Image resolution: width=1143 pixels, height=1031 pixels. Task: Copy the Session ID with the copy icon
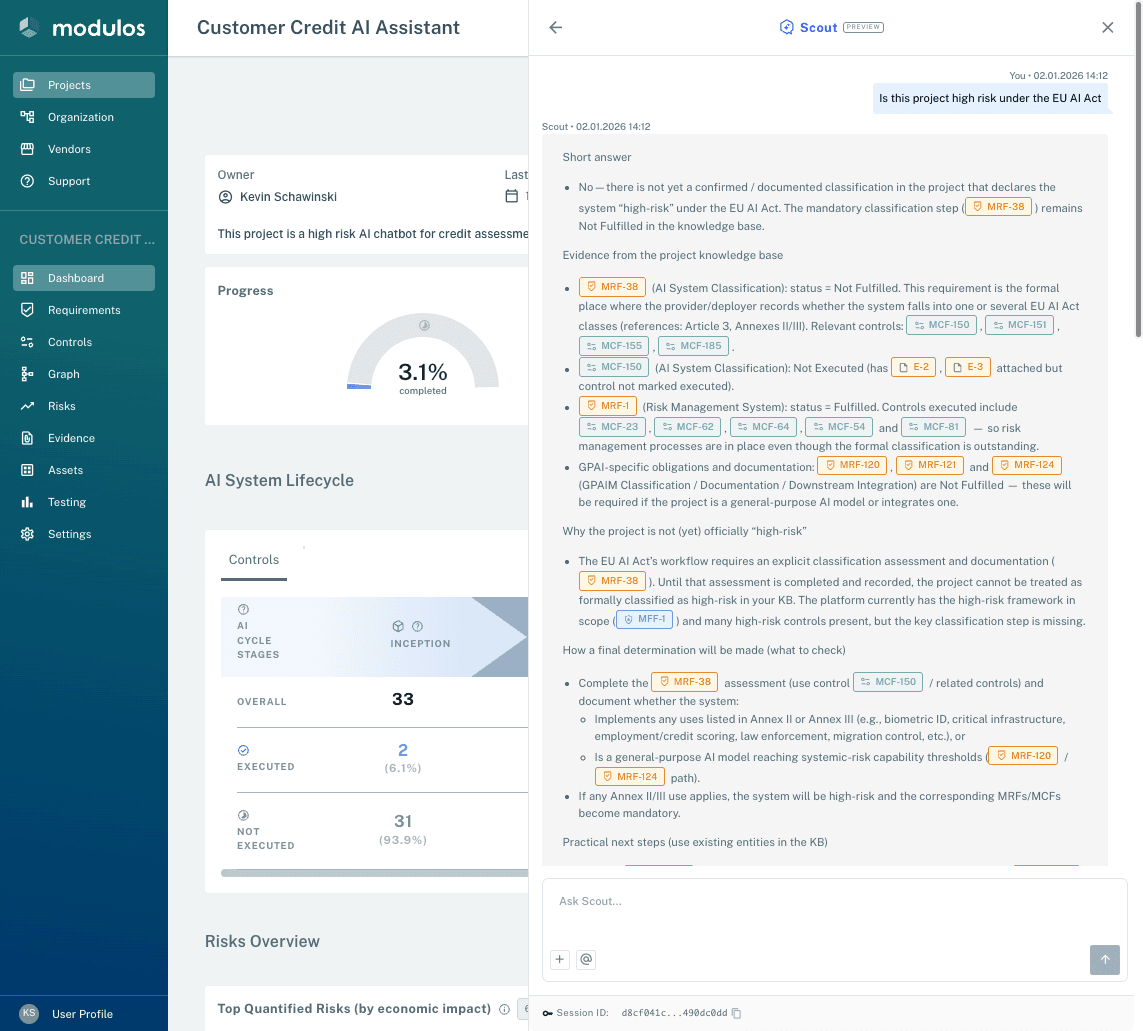737,1013
